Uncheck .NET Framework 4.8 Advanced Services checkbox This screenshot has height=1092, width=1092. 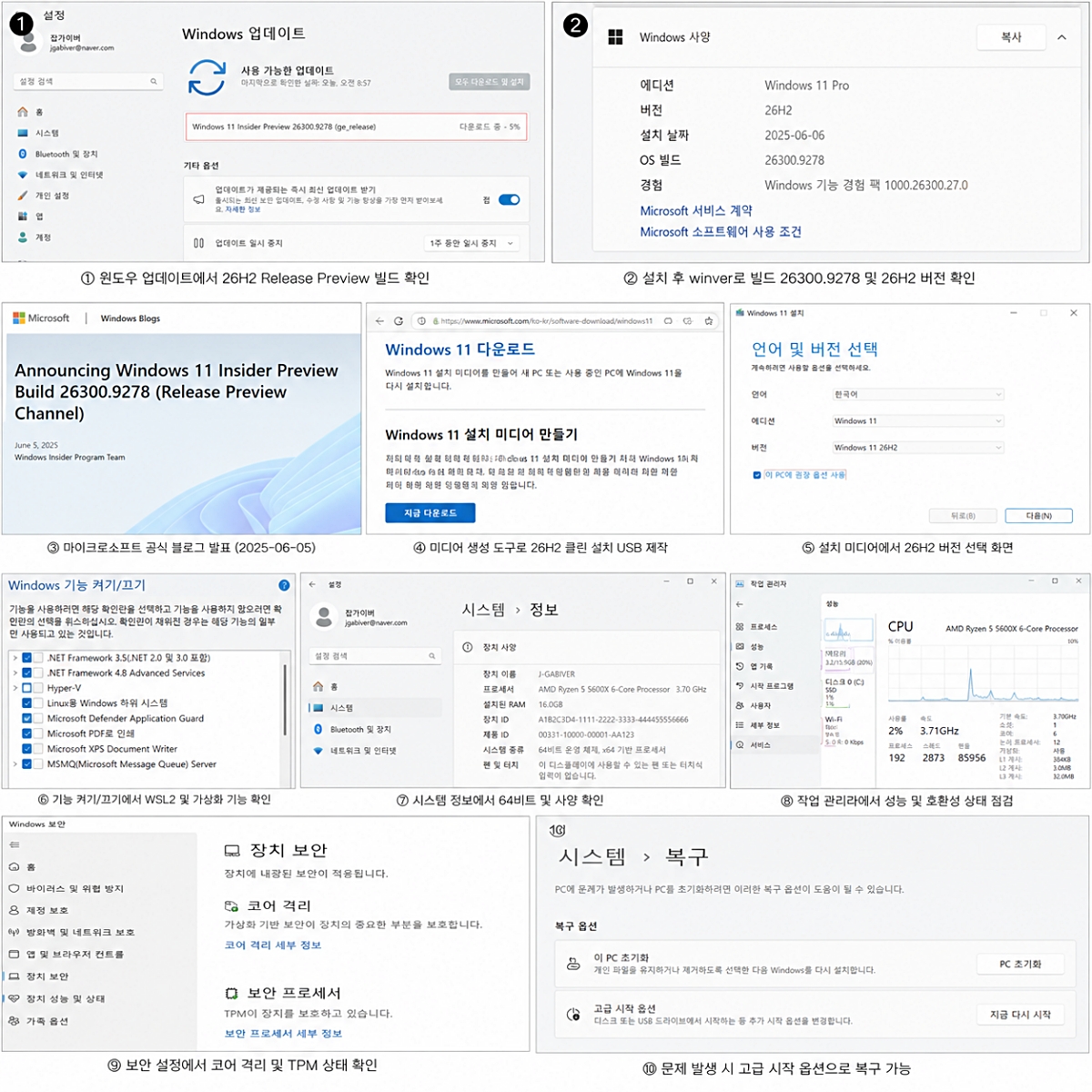coord(27,673)
